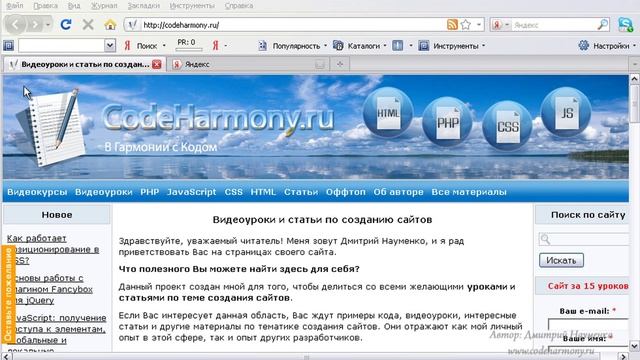The height and width of the screenshot is (360, 640).
Task: Close the Видеоуроки и статьи tab
Action: point(157,64)
